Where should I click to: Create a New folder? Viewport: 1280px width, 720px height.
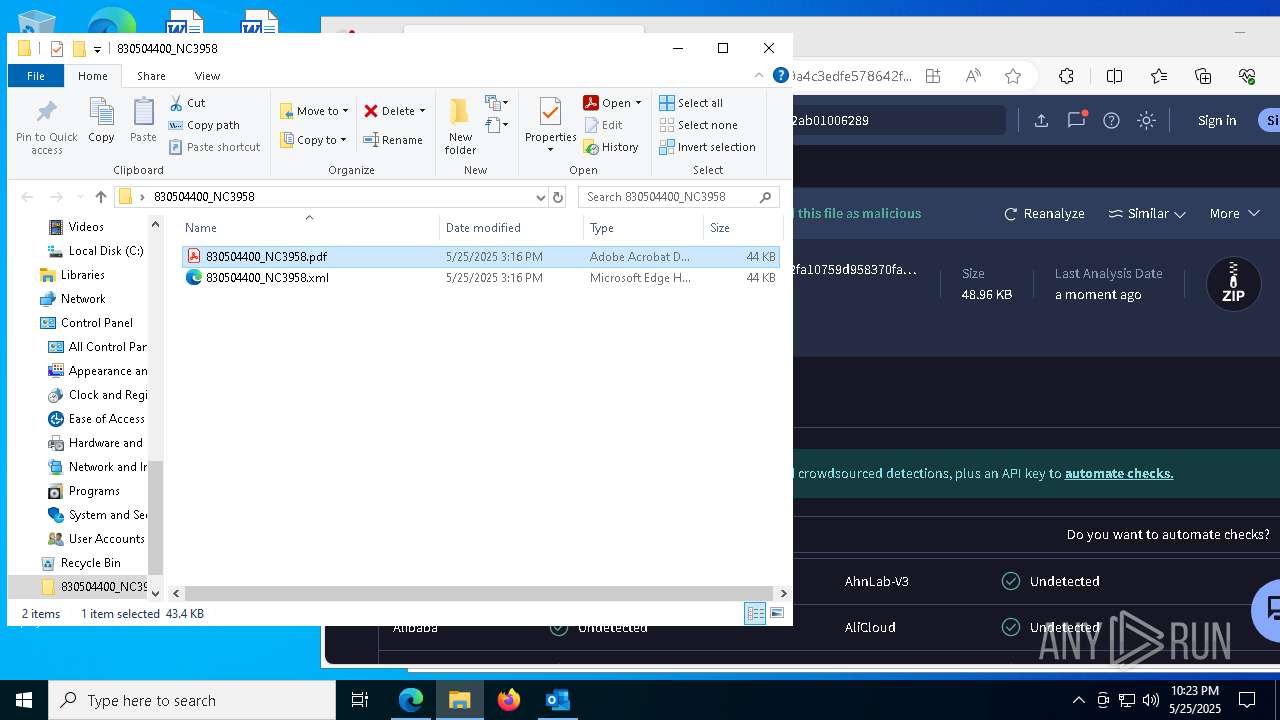460,126
